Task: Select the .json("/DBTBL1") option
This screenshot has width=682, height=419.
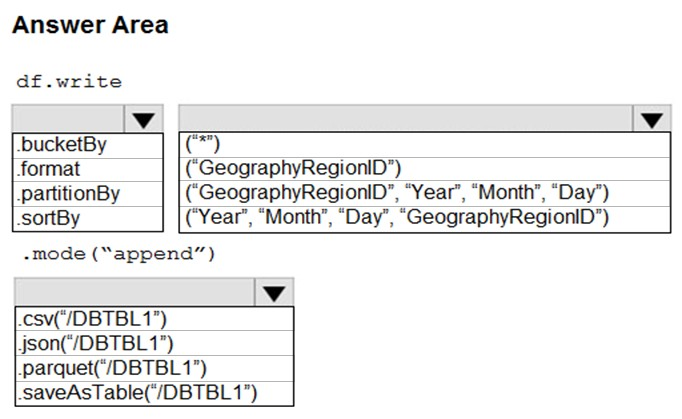Action: [93, 343]
